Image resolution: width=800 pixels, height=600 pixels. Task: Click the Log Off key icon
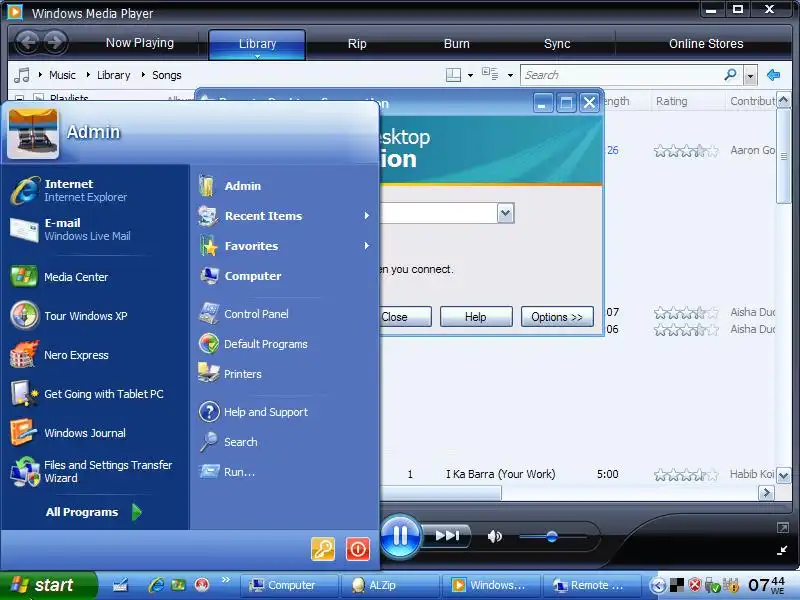(x=323, y=549)
